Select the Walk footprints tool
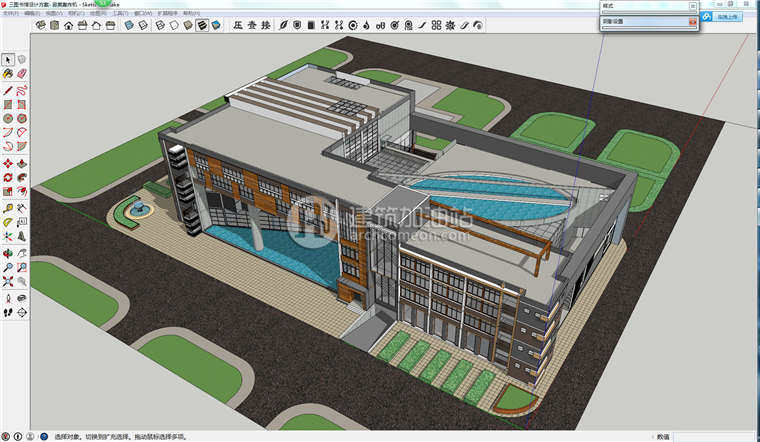Screen dimensions: 760x442 click(x=8, y=313)
